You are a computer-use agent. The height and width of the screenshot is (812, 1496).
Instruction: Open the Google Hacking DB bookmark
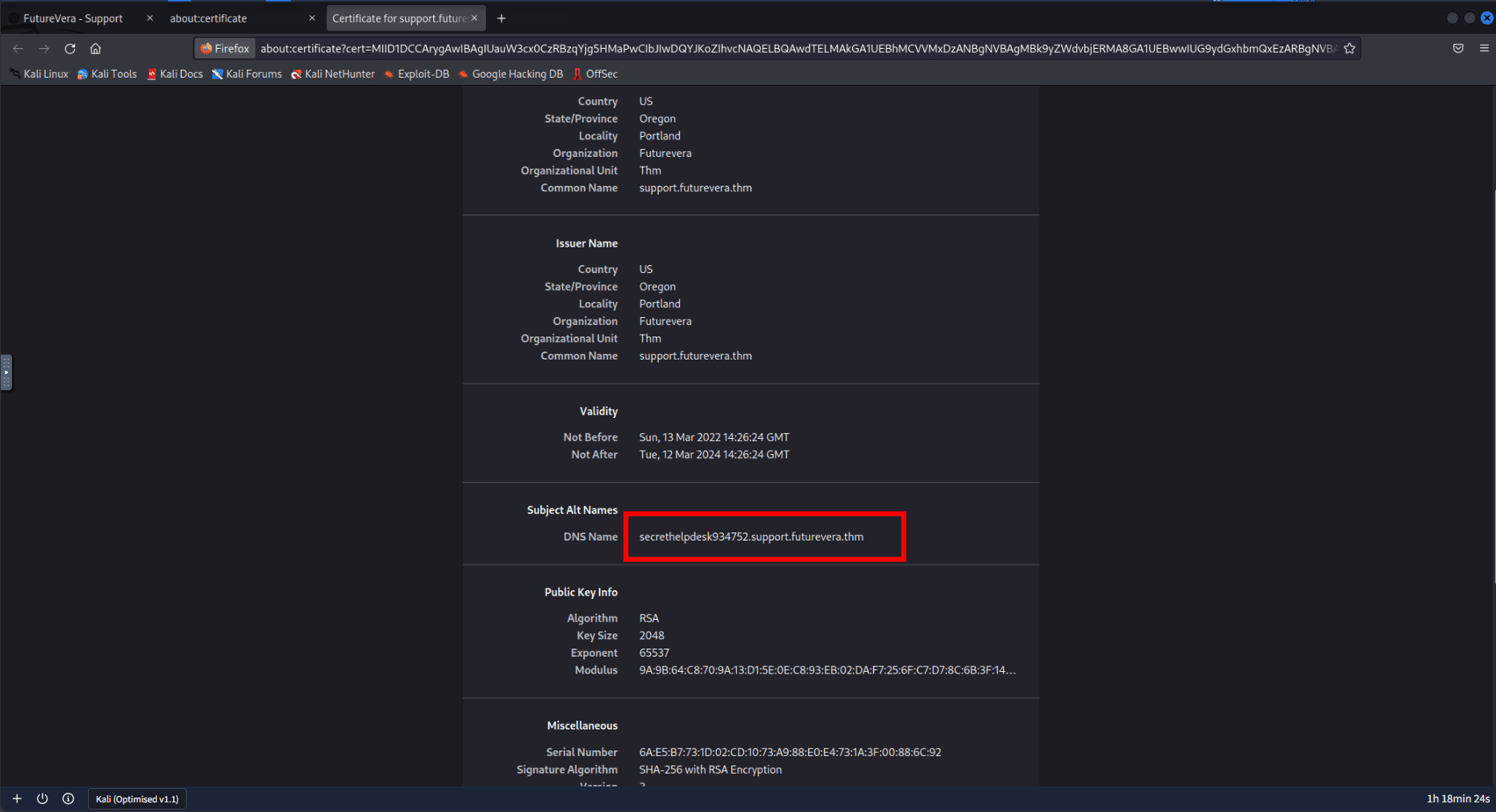pyautogui.click(x=511, y=74)
